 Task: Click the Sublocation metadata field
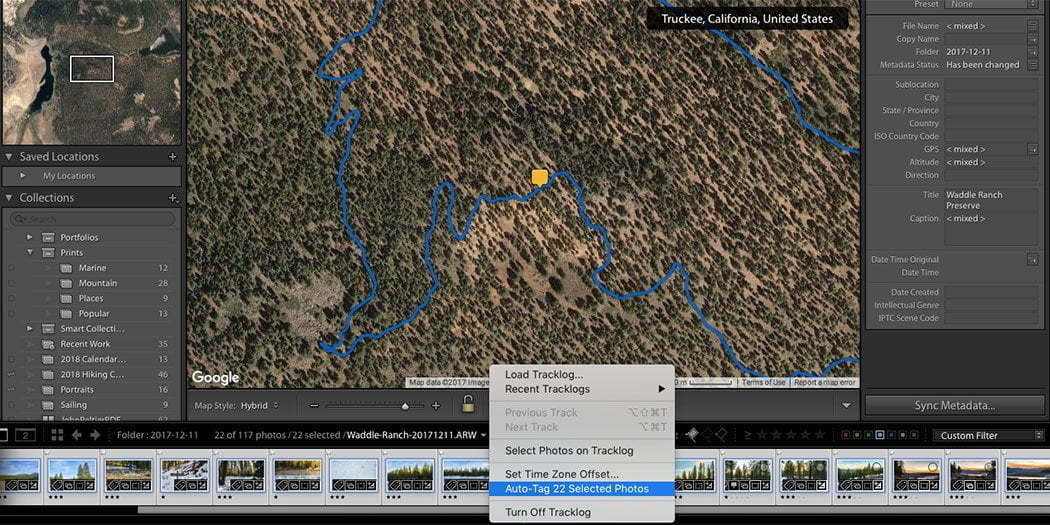(991, 85)
